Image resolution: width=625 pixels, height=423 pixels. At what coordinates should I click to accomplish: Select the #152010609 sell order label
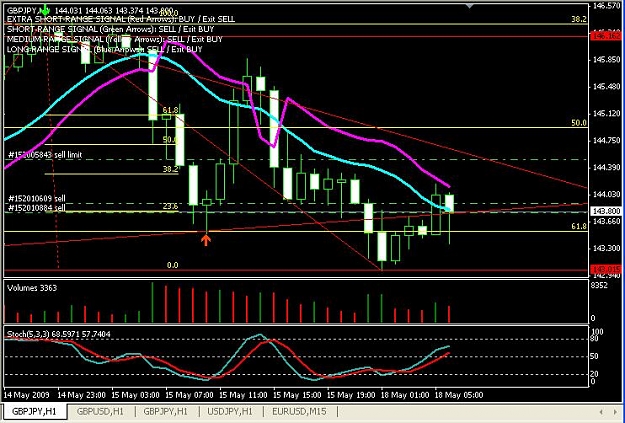[x=37, y=199]
